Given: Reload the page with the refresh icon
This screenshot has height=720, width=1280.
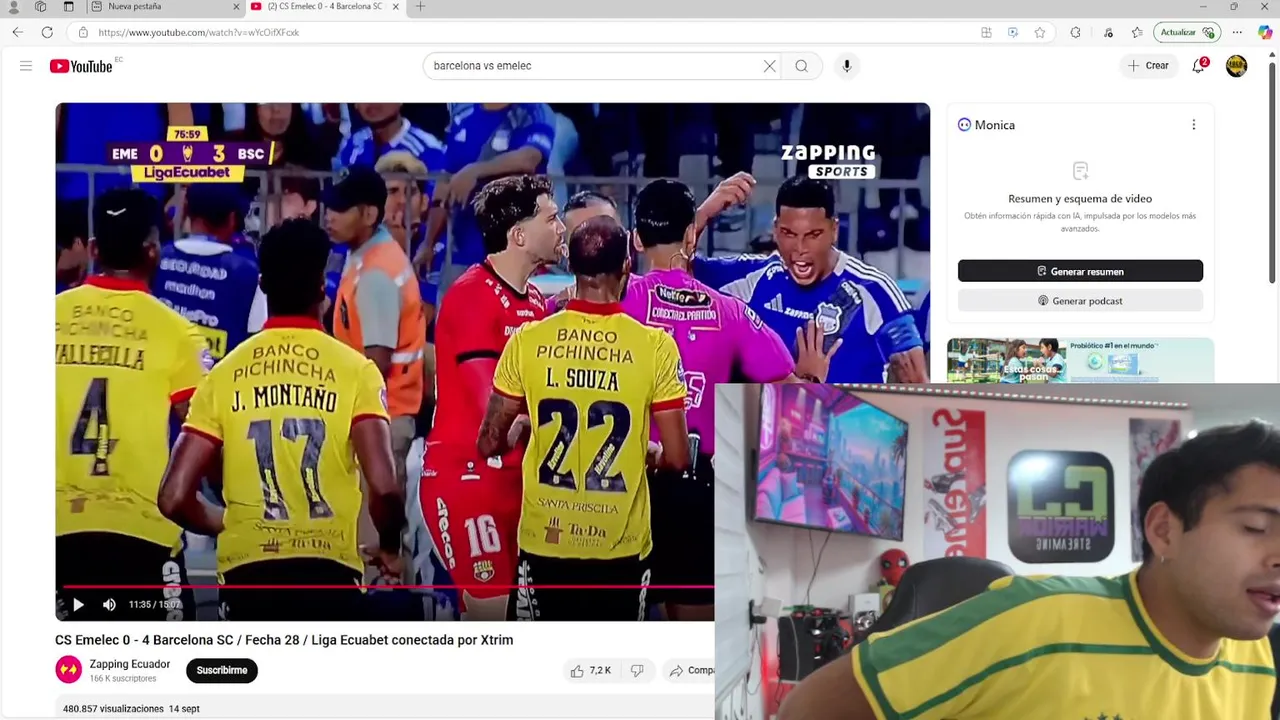Looking at the screenshot, I should click(x=47, y=32).
